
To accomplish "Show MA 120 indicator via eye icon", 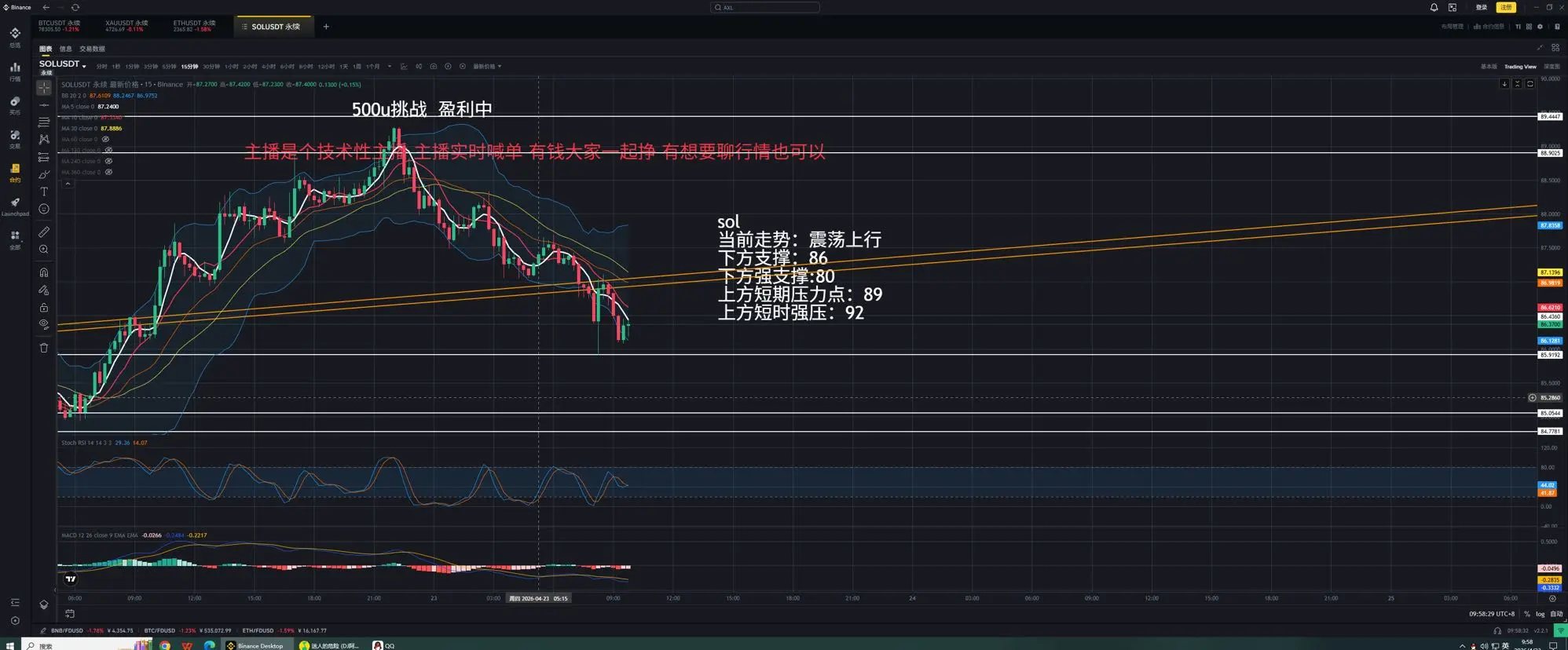I will 108,150.
